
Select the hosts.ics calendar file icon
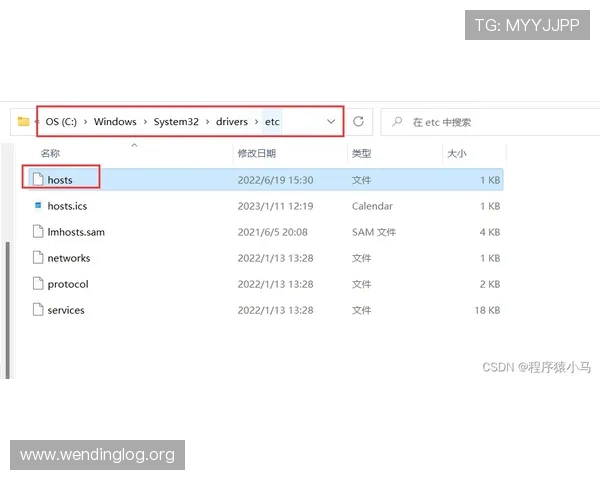tap(38, 205)
